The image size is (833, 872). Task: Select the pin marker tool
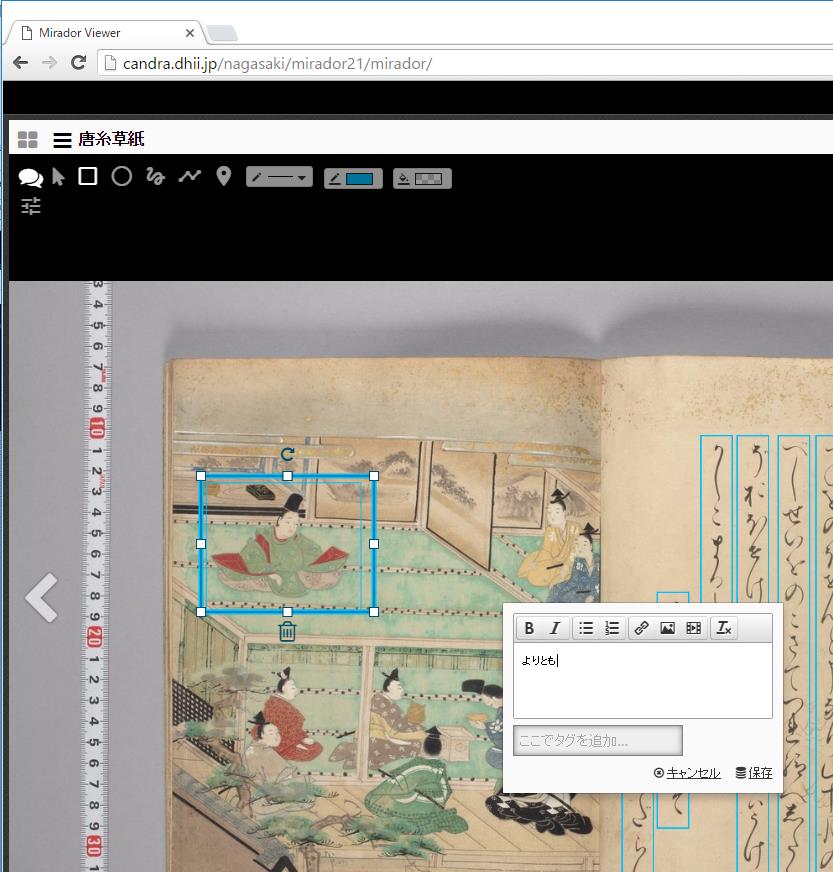click(224, 176)
